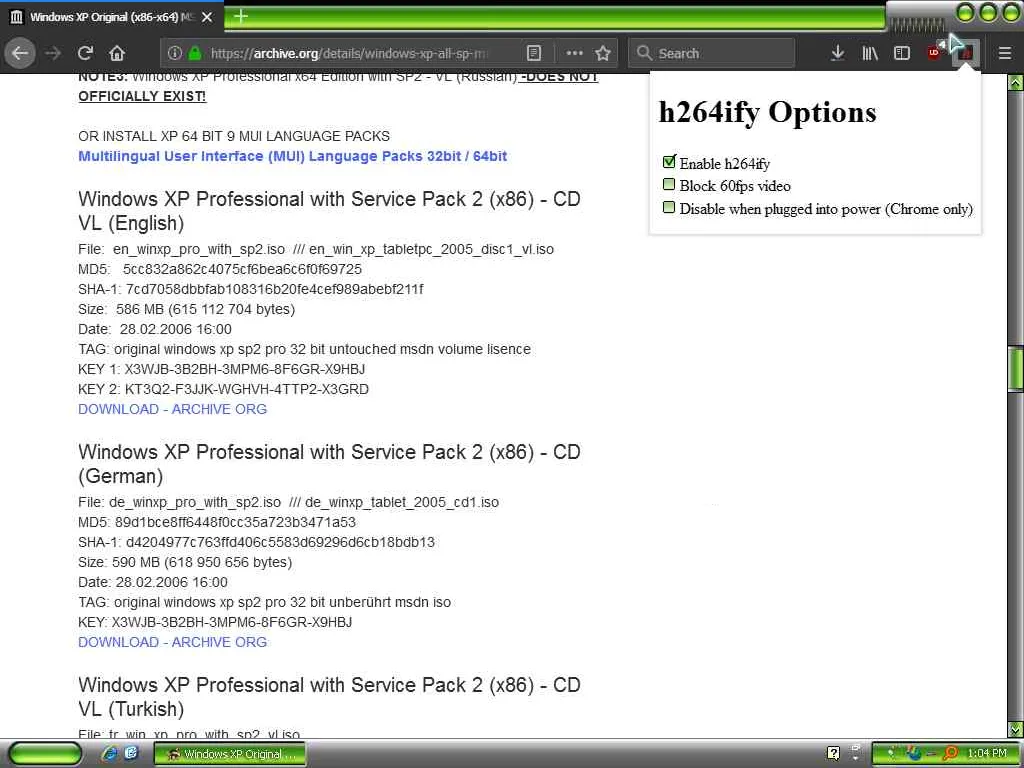Click OFFICIALLY EXIST! underlined text

click(x=142, y=96)
